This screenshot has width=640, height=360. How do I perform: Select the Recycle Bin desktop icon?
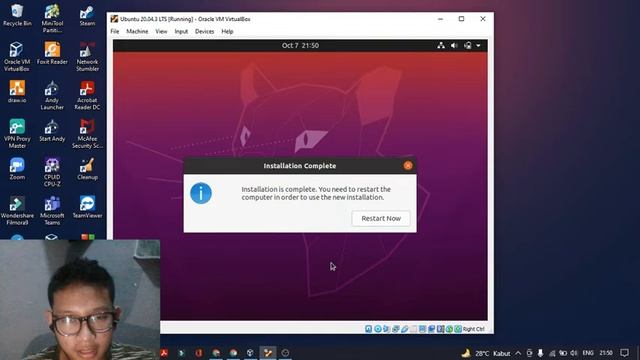click(17, 15)
